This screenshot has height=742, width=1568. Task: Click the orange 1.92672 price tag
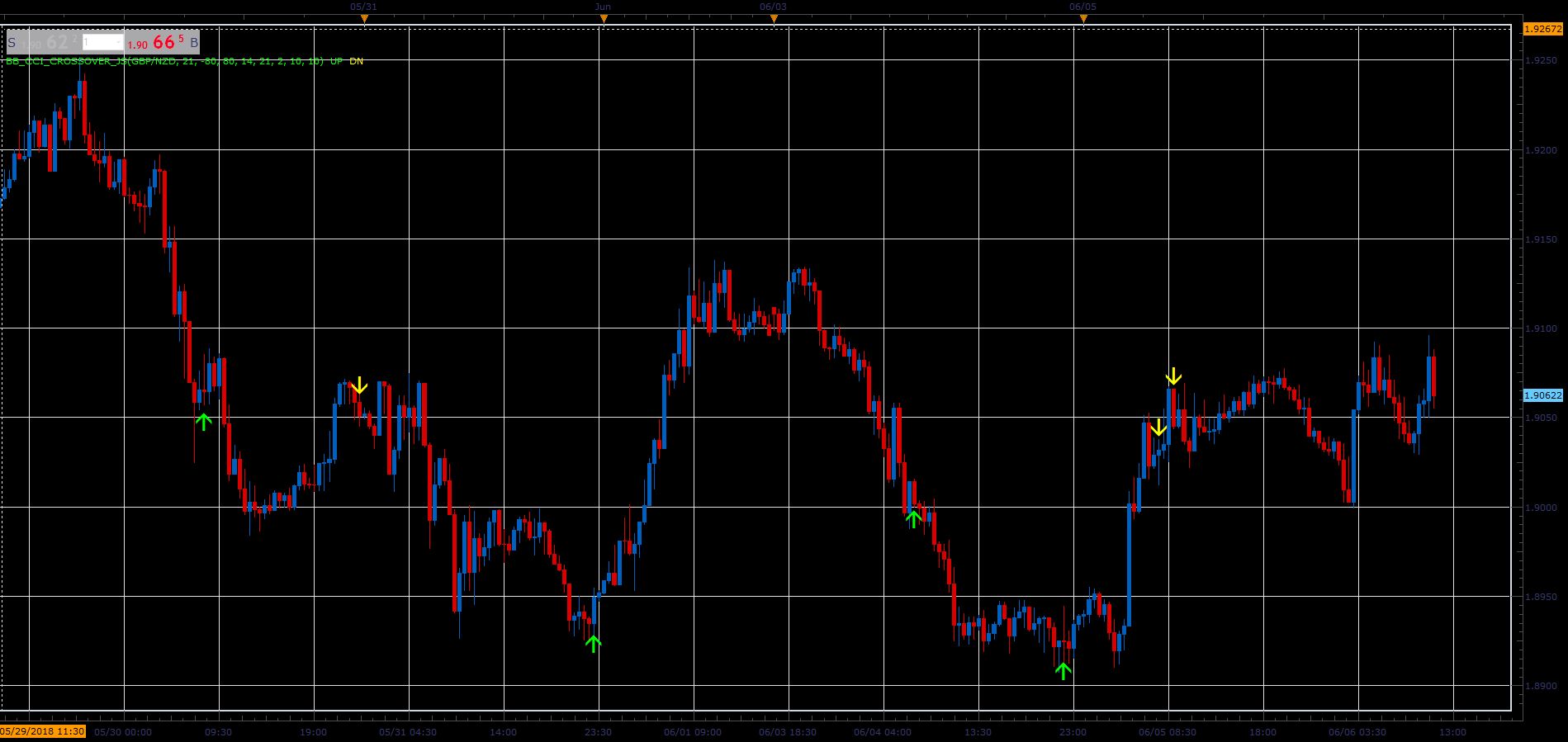coord(1542,29)
